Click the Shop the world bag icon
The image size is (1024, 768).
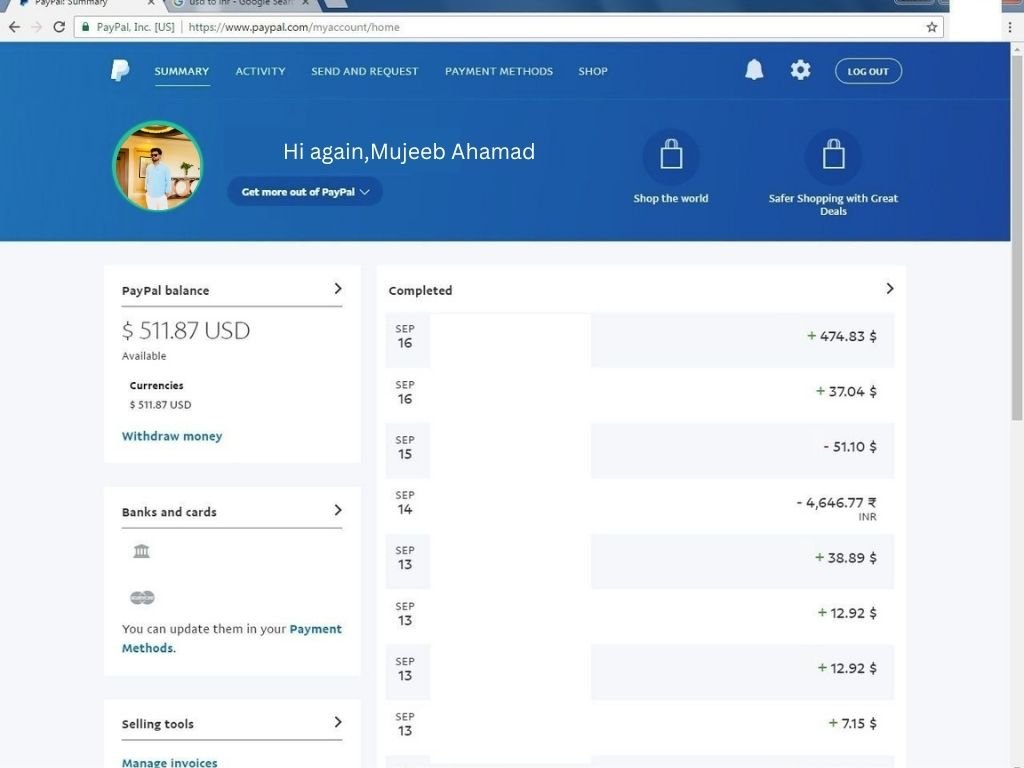click(x=671, y=157)
